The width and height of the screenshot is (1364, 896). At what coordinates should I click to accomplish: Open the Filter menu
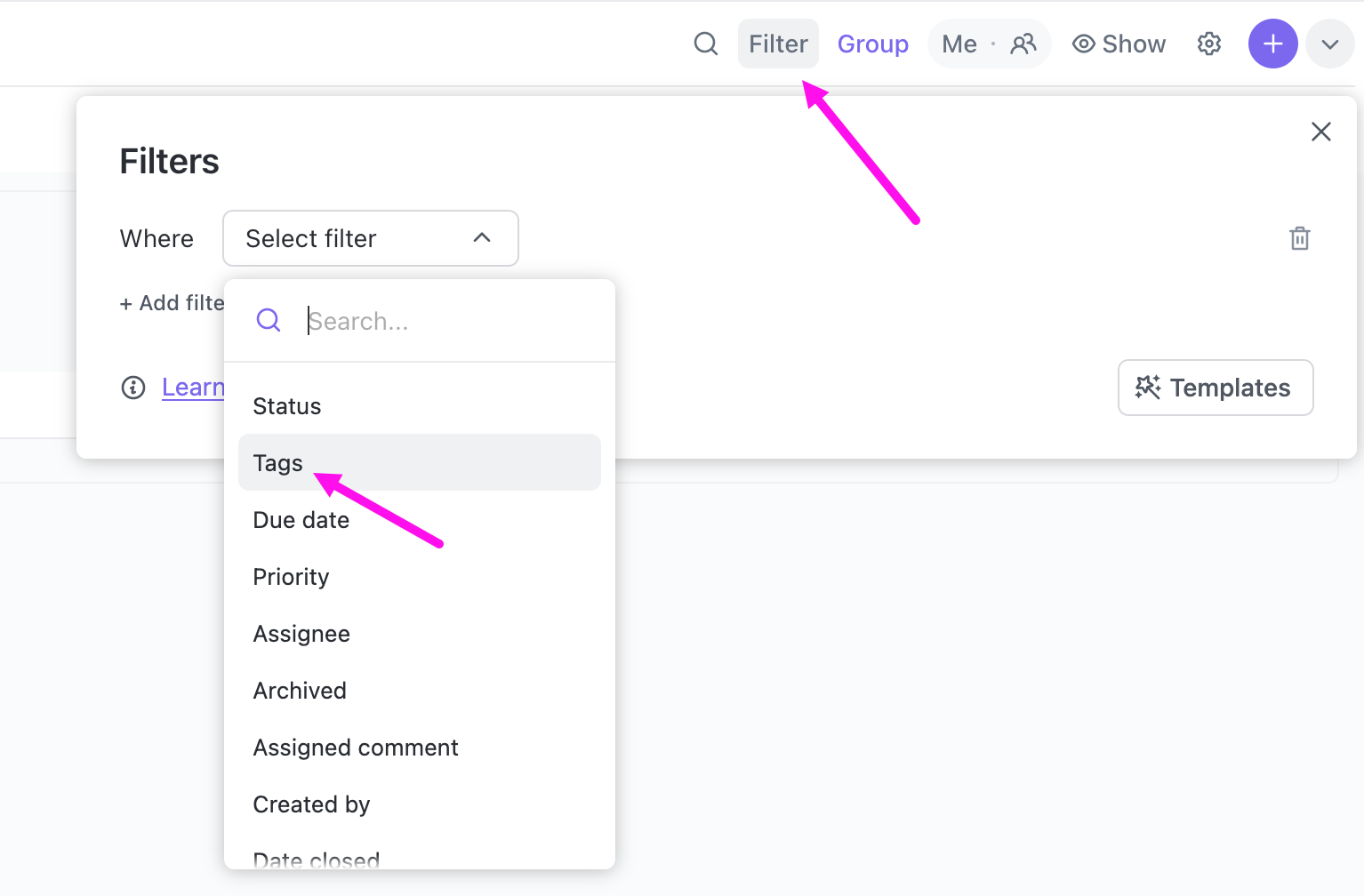[x=777, y=43]
